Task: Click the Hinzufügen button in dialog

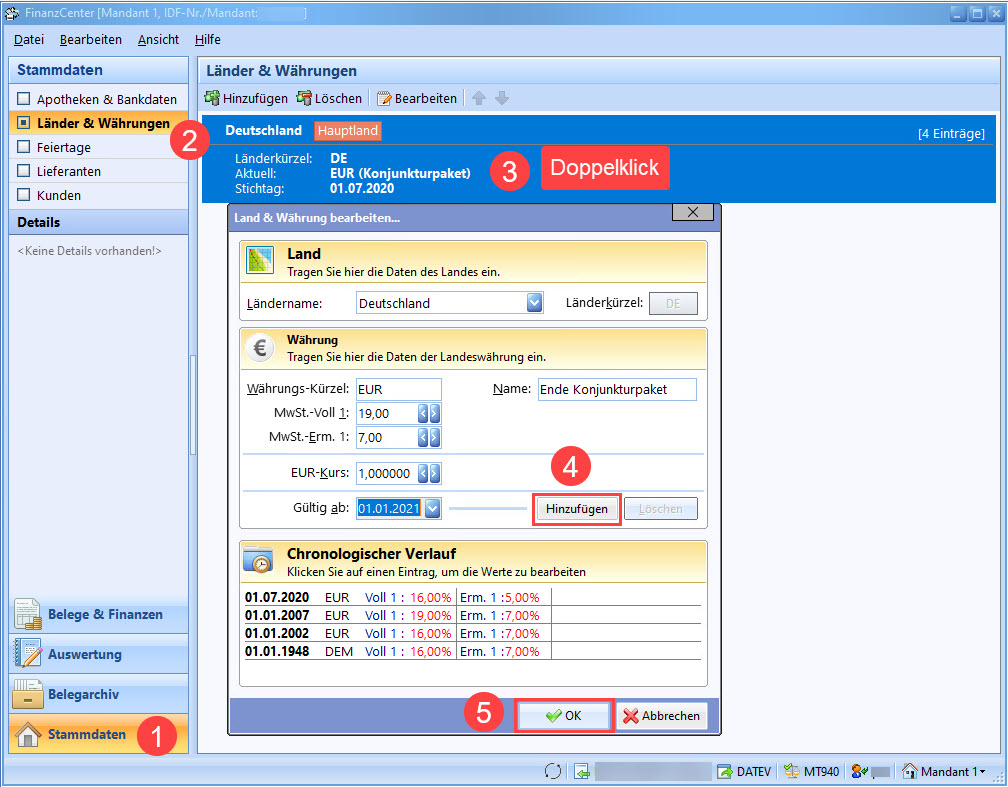Action: pos(576,509)
